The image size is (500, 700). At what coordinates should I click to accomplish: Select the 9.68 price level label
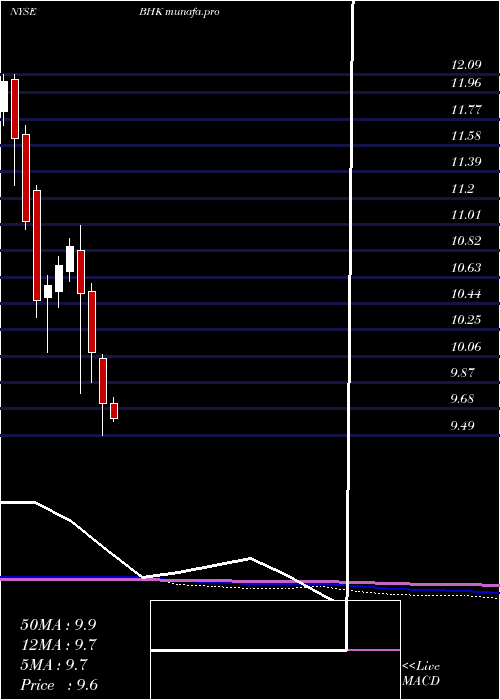[x=462, y=398]
